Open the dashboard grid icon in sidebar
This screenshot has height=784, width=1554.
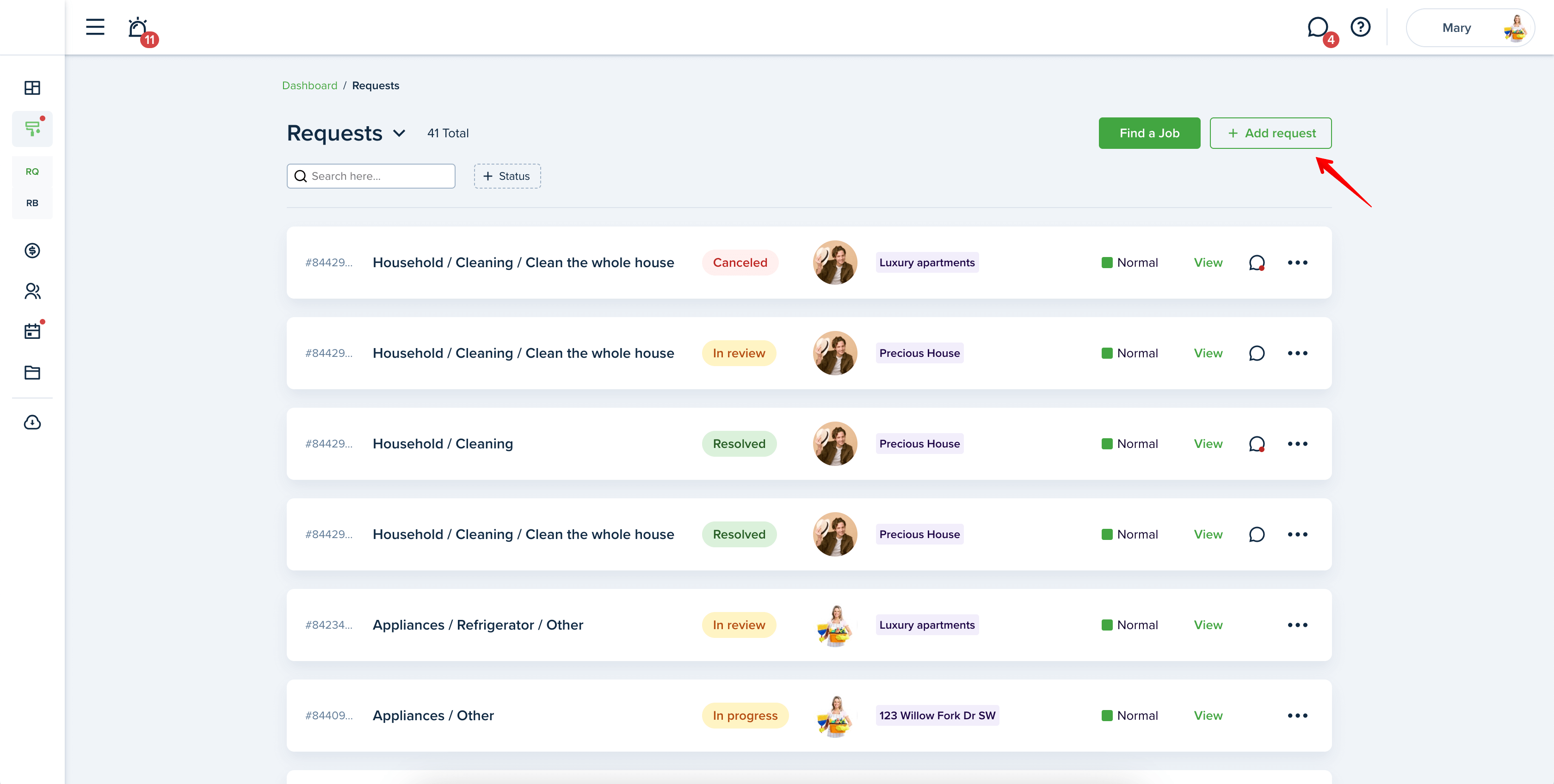click(32, 88)
